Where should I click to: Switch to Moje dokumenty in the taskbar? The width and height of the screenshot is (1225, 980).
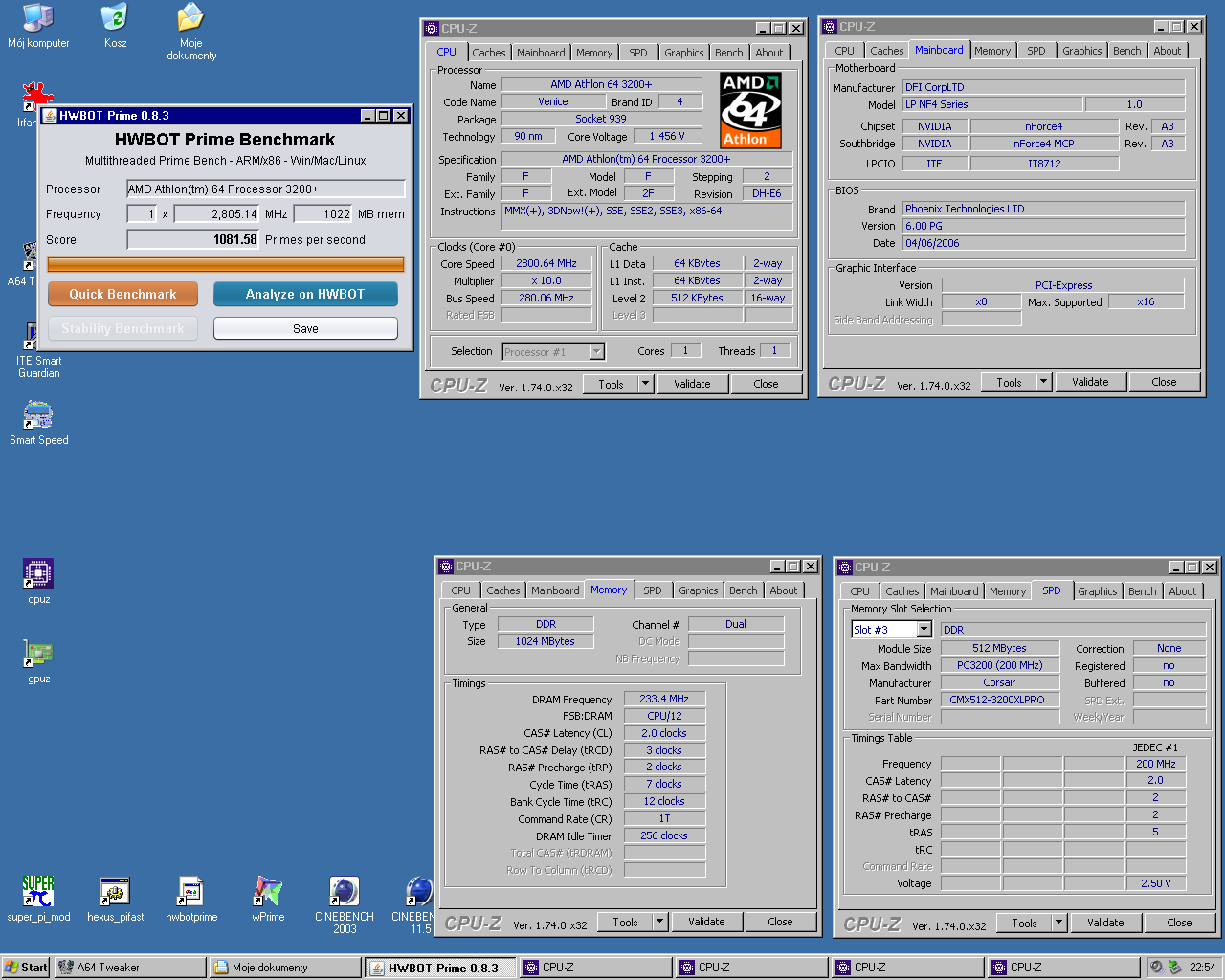point(285,968)
